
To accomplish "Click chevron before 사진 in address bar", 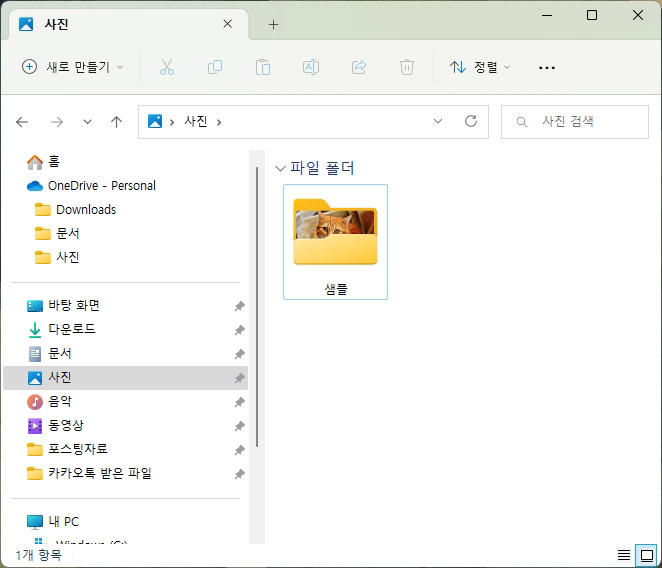I will pyautogui.click(x=172, y=122).
